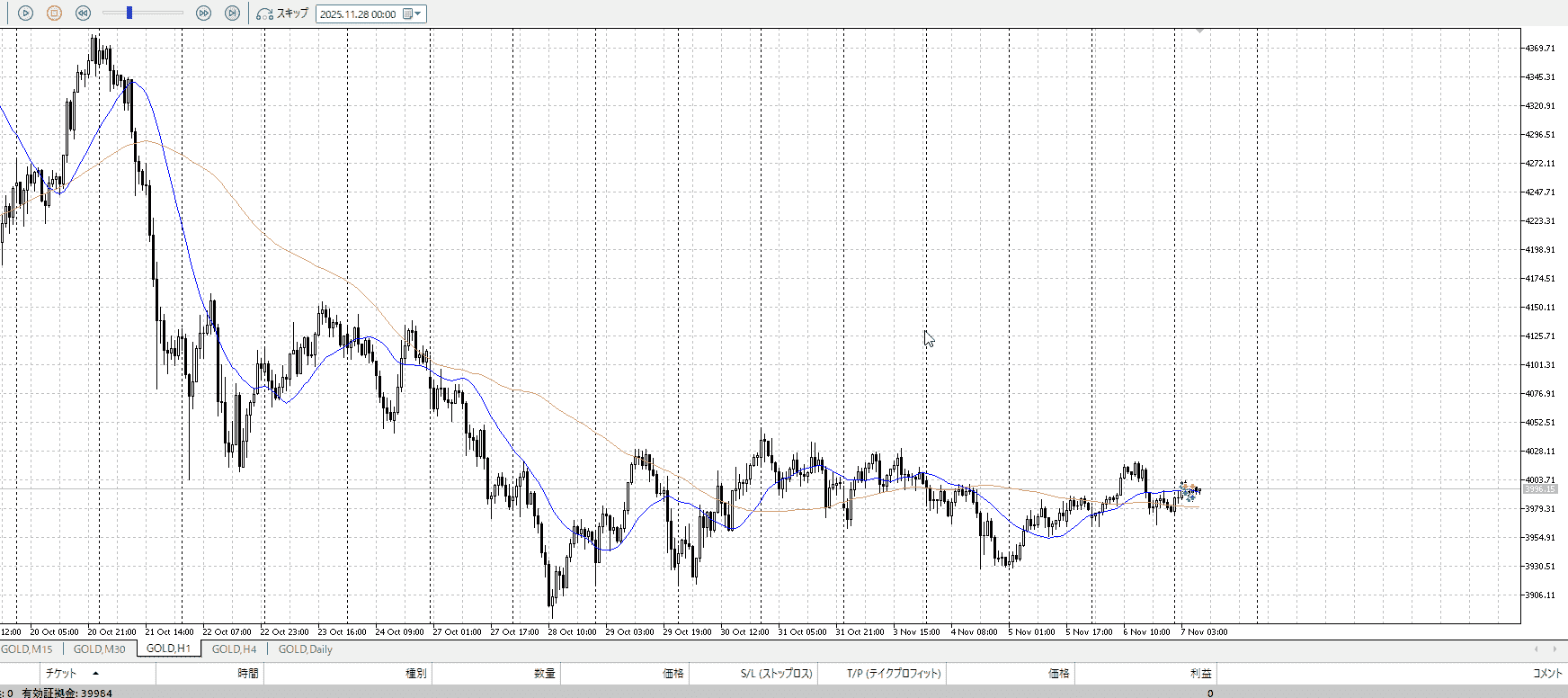Click the 利益 column header
This screenshot has height=698, width=1568.
(1200, 673)
